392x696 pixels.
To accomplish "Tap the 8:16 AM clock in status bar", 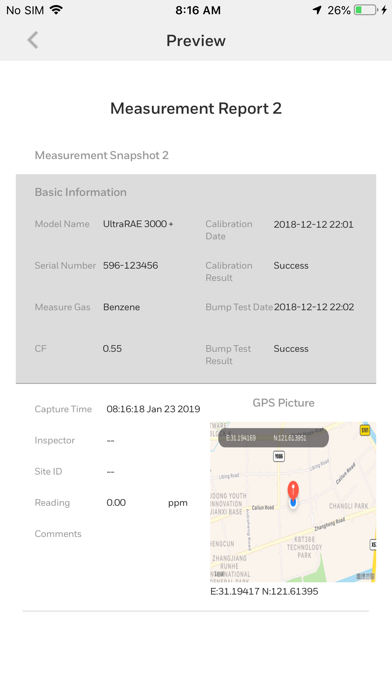I will (198, 10).
